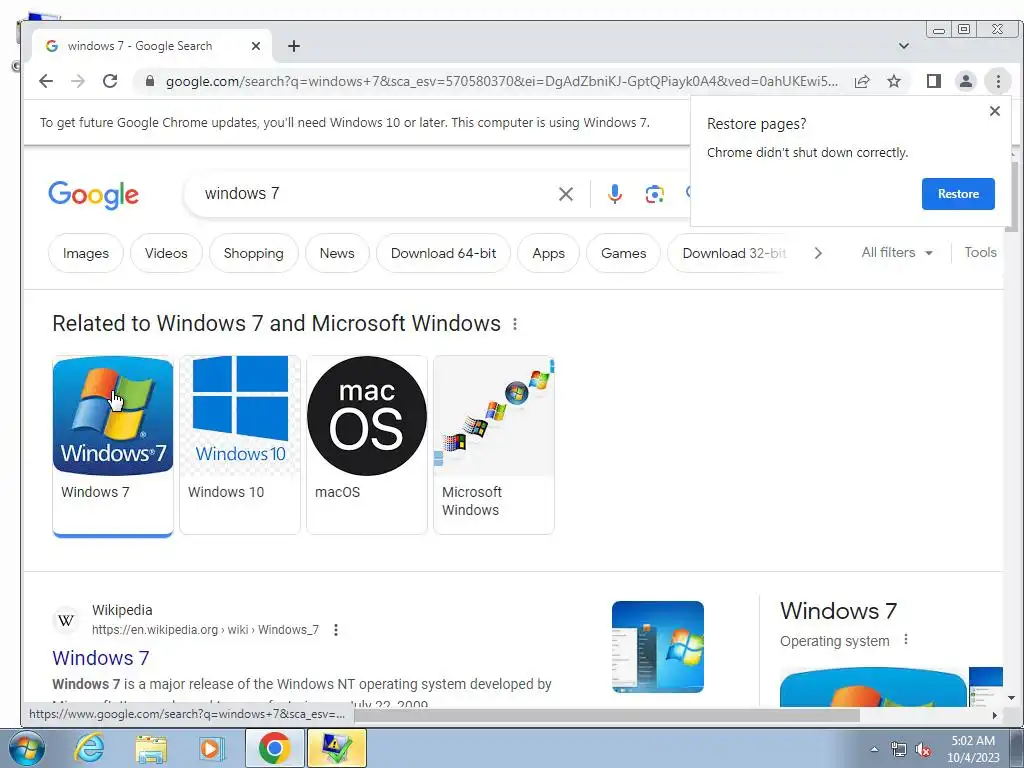Screen dimensions: 1024x768
Task: Open options beside 'Related to Windows 7' heading
Action: pyautogui.click(x=515, y=324)
